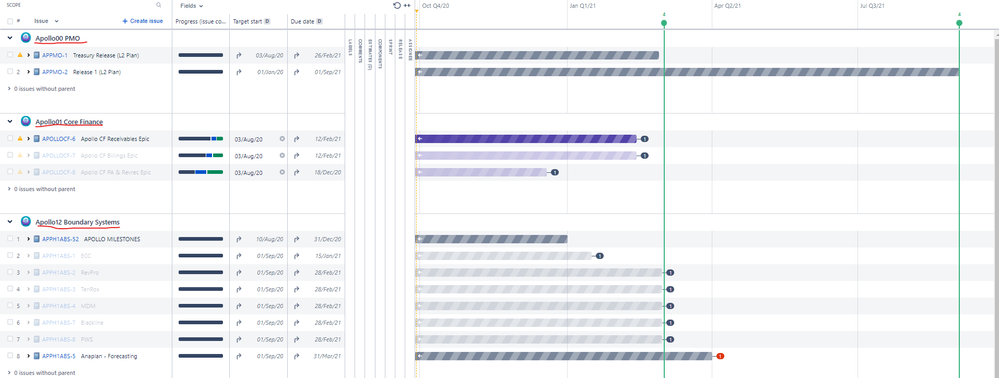Check the APPH1ABS-2 RevPro row checkbox
Image resolution: width=999 pixels, height=378 pixels.
coord(10,272)
